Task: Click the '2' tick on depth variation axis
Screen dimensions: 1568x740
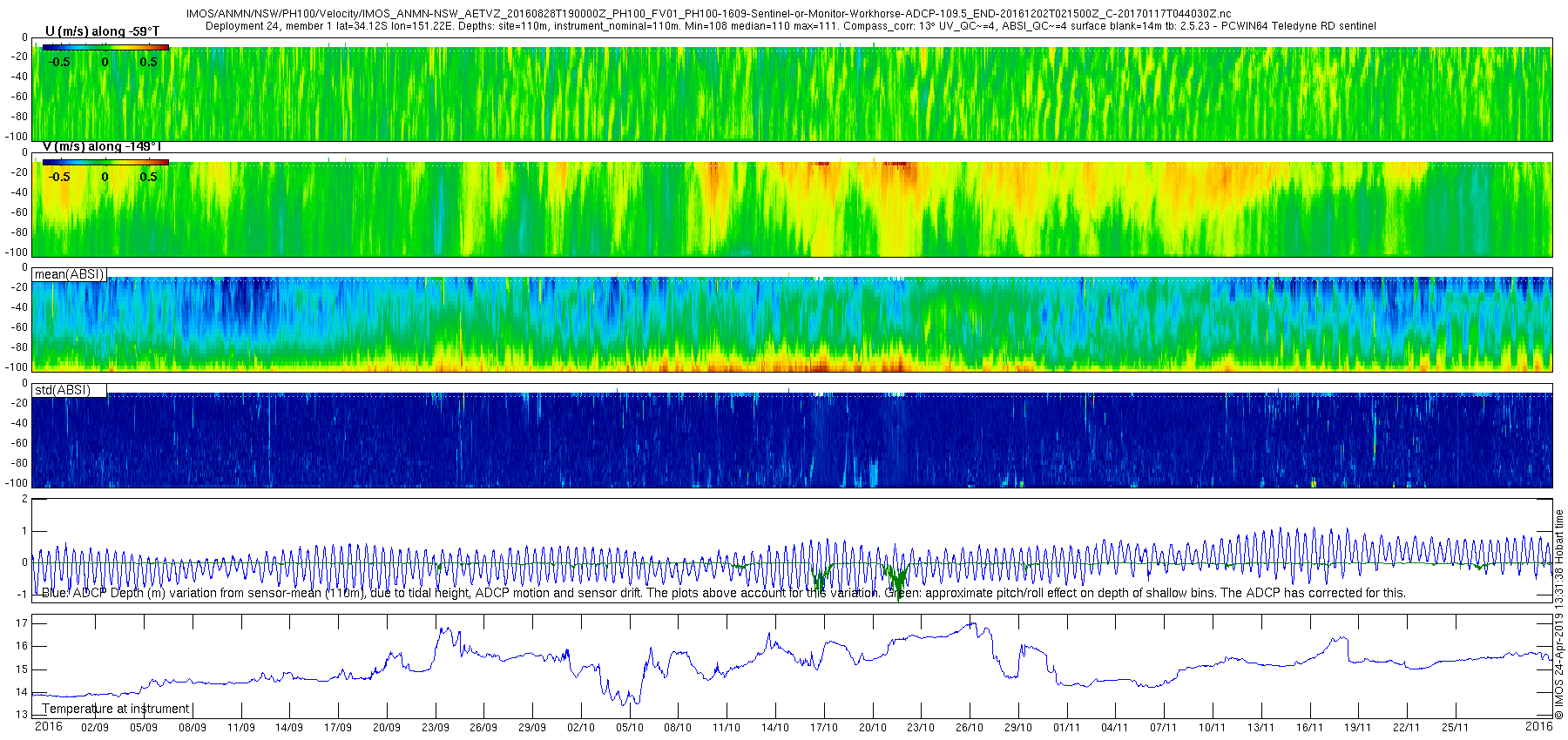Action: click(x=24, y=500)
